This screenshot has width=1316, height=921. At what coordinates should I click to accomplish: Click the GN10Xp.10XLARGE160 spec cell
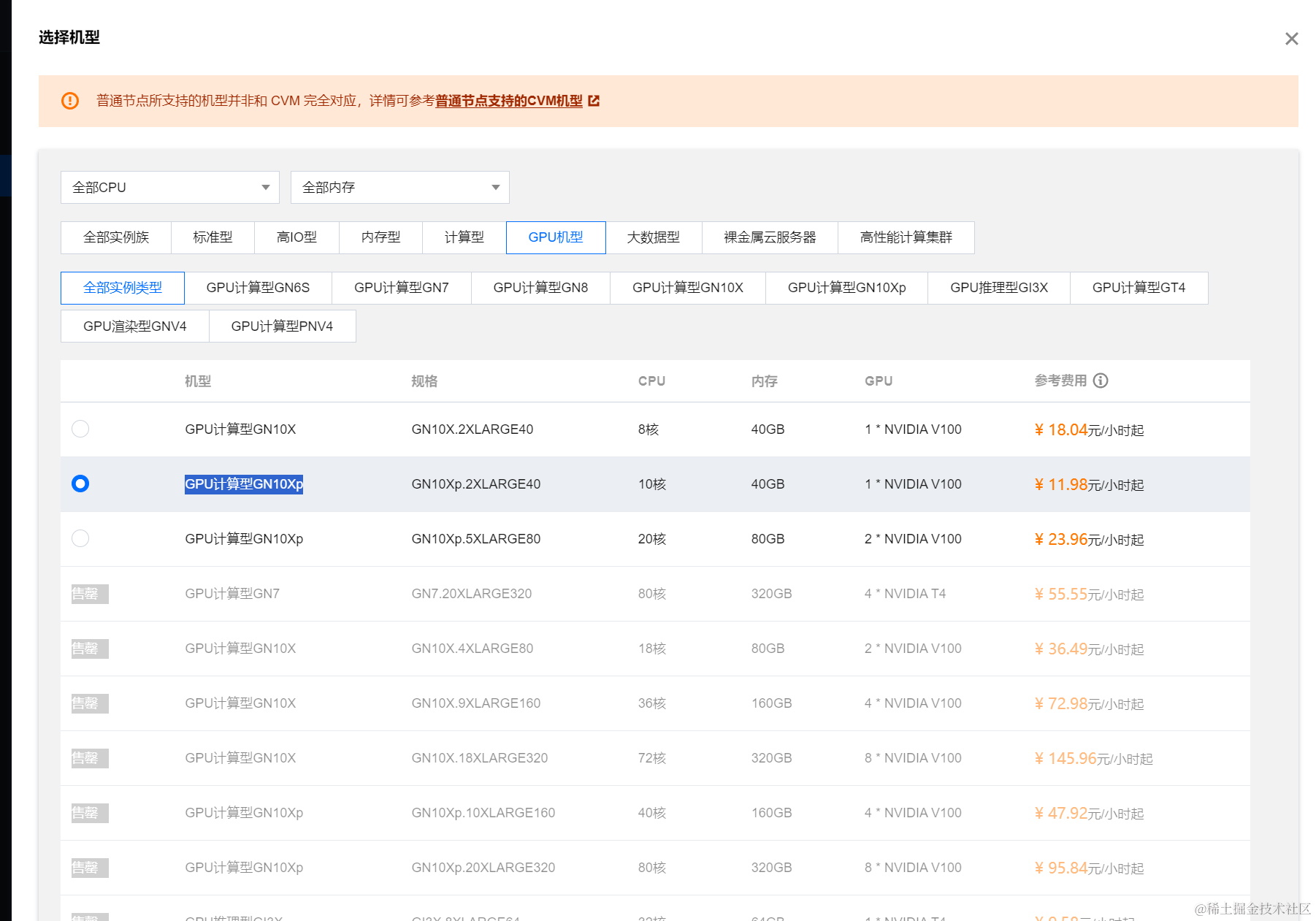tap(483, 813)
